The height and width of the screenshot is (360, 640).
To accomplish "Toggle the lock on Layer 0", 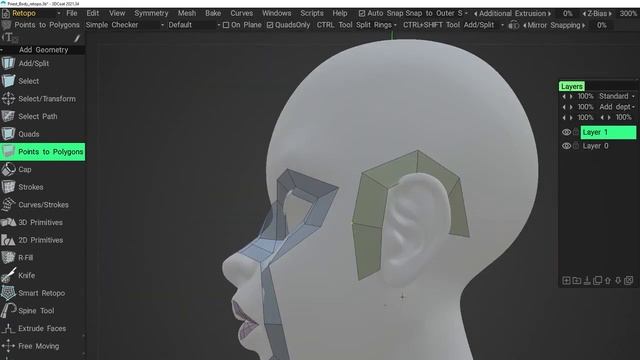I will point(576,146).
